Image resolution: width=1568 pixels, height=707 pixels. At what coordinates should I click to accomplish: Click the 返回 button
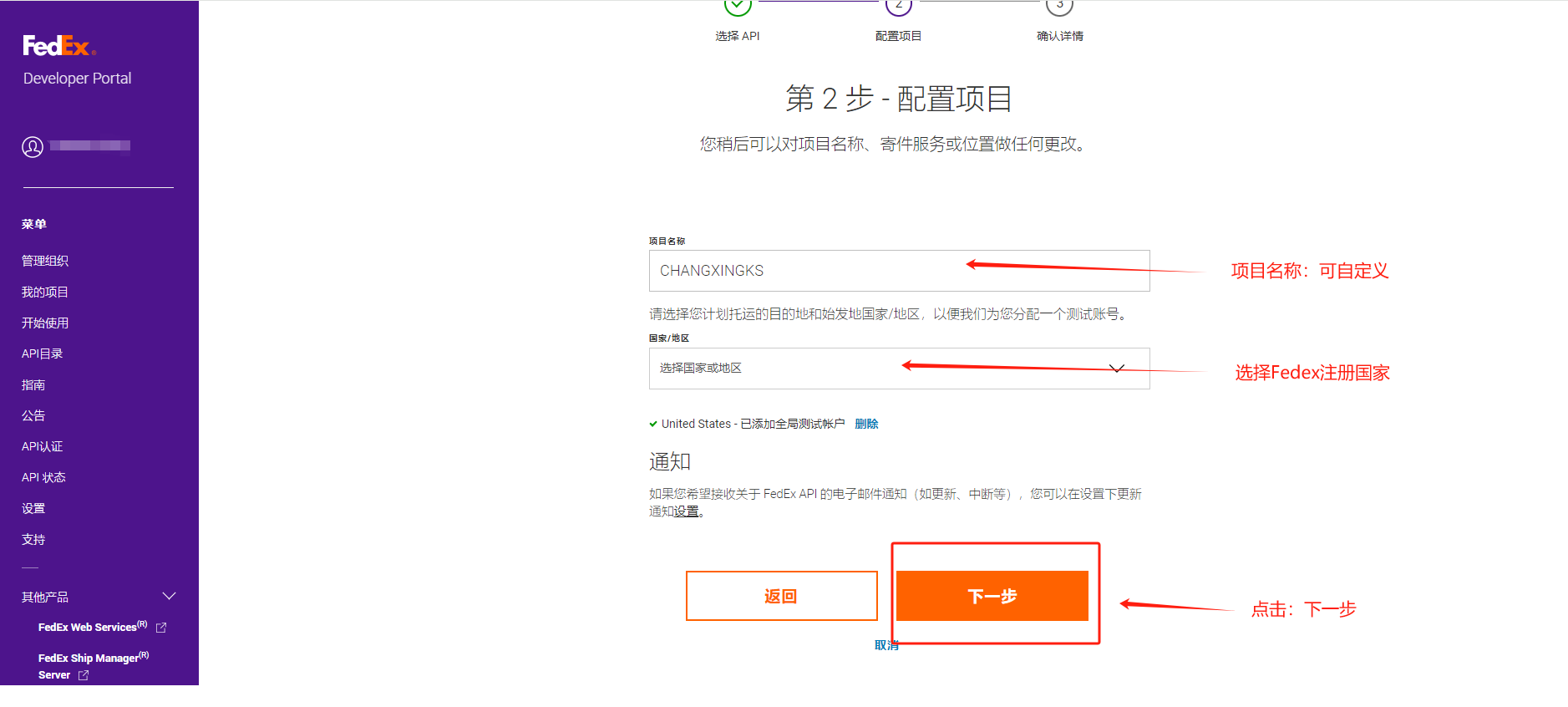[x=781, y=596]
